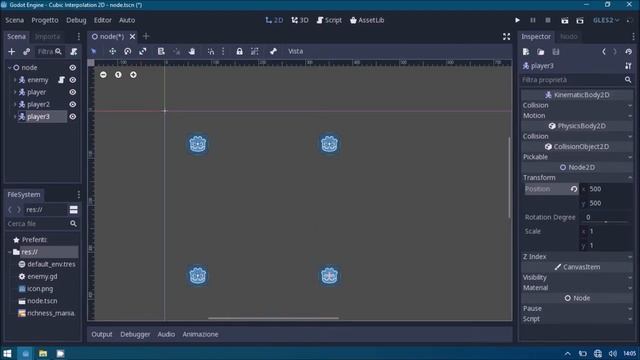Image resolution: width=640 pixels, height=360 pixels.
Task: Open the enemy node's script icon
Action: click(x=61, y=80)
